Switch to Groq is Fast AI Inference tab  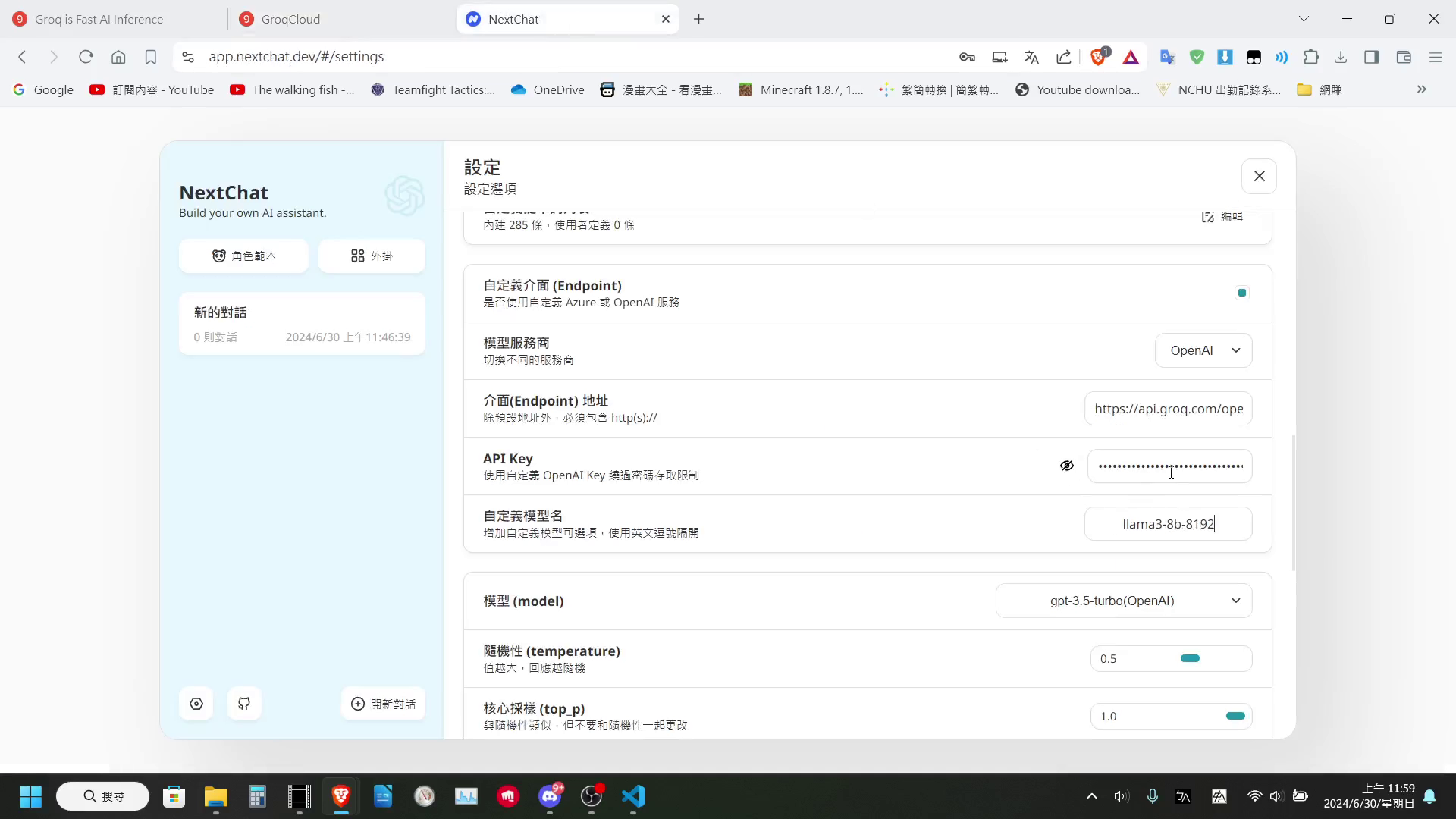point(114,19)
